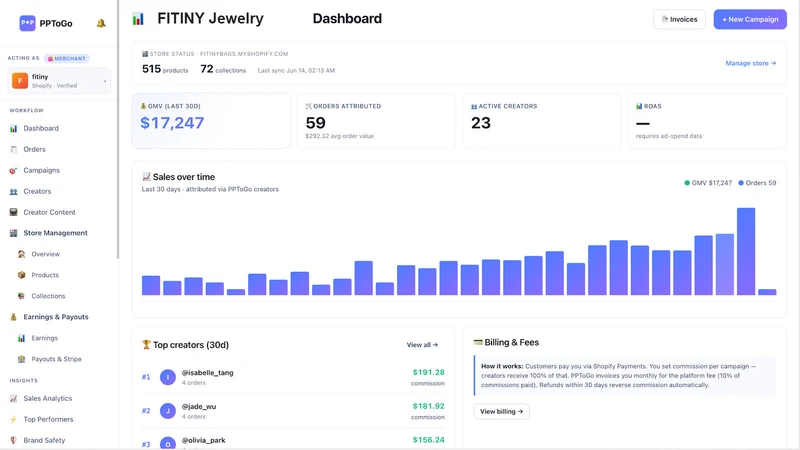
Task: Click the ROAS bar chart icon
Action: 639,106
